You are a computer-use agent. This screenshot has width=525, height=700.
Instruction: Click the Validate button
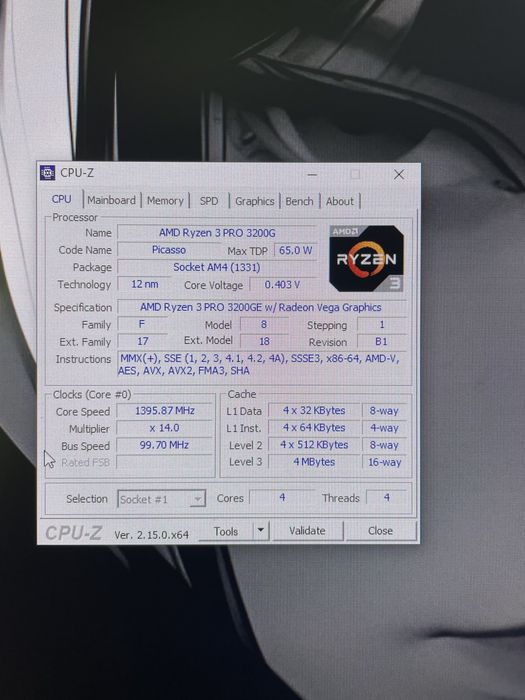307,531
